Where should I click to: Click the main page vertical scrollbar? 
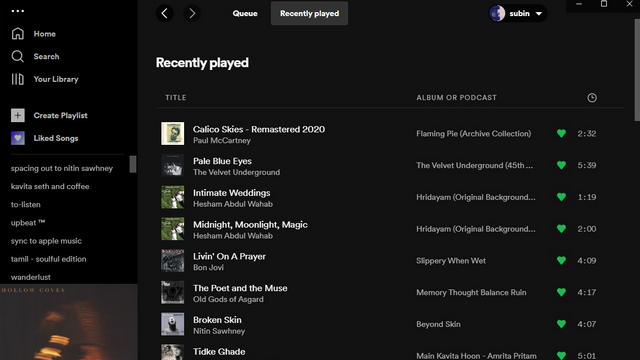(x=637, y=70)
